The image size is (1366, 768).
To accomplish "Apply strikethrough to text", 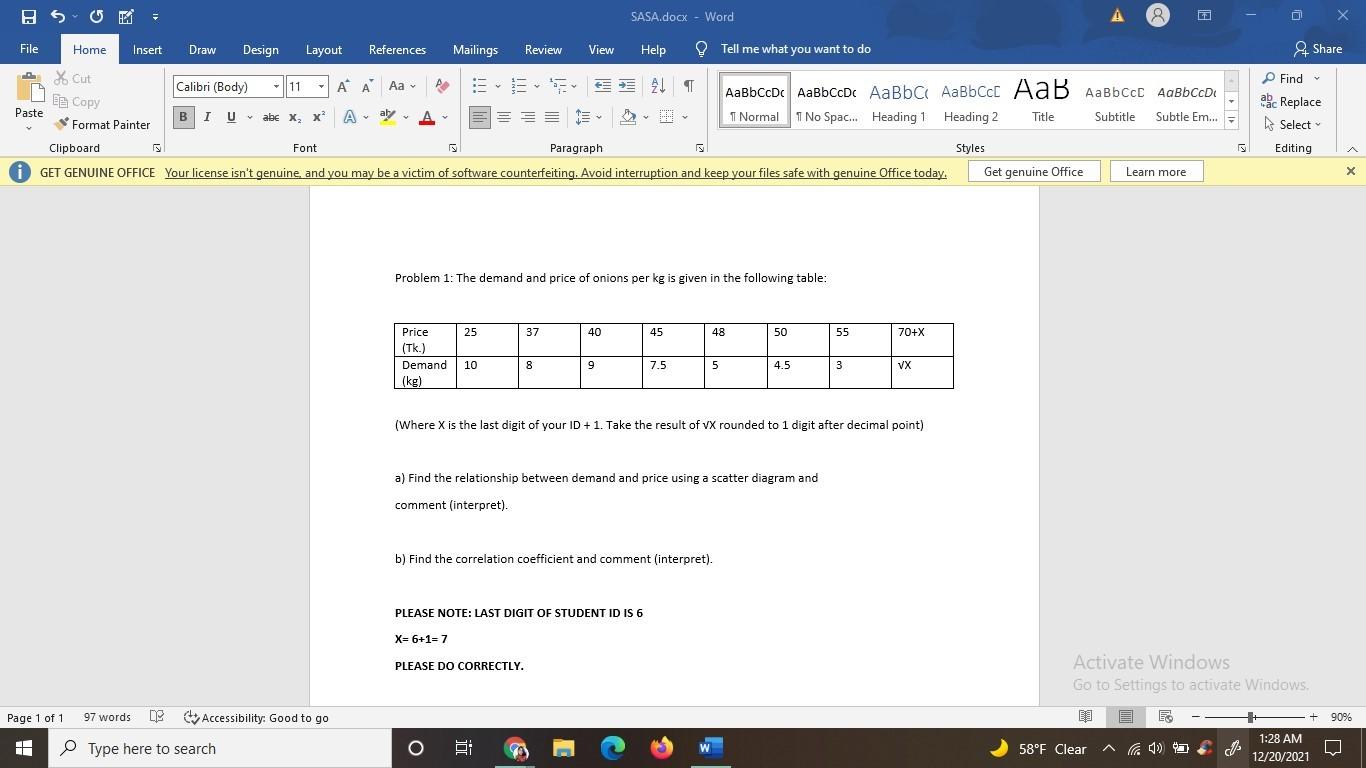I will click(268, 117).
